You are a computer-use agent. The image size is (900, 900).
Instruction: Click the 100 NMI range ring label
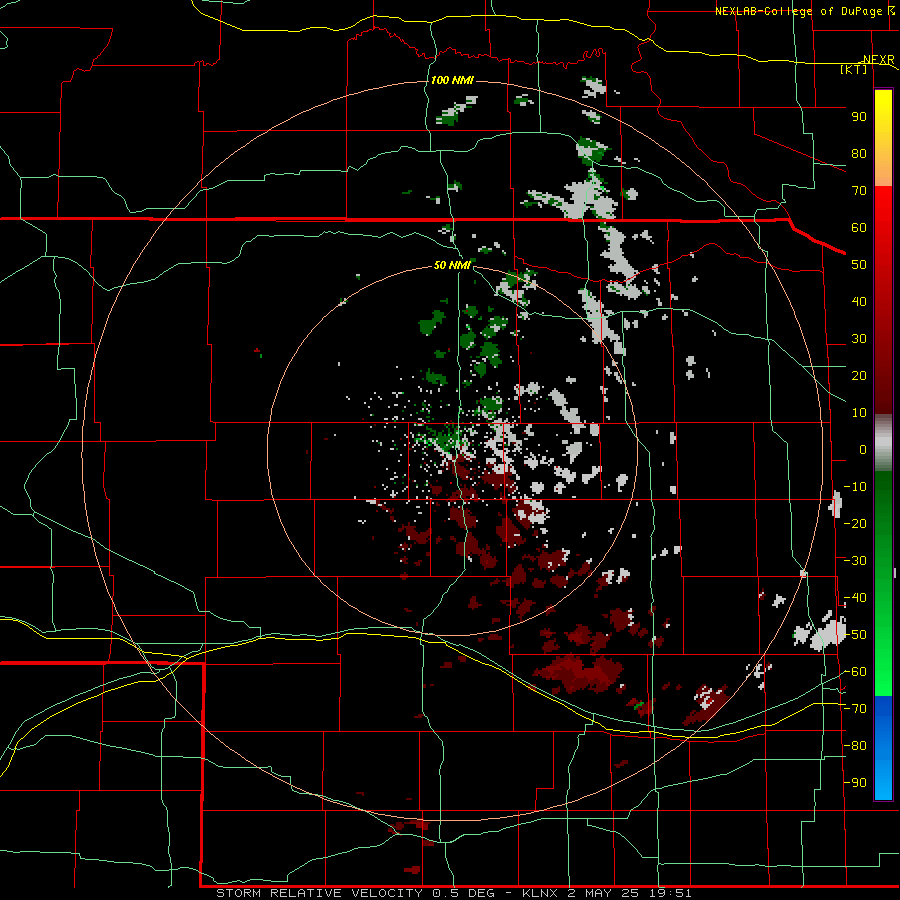pyautogui.click(x=452, y=80)
